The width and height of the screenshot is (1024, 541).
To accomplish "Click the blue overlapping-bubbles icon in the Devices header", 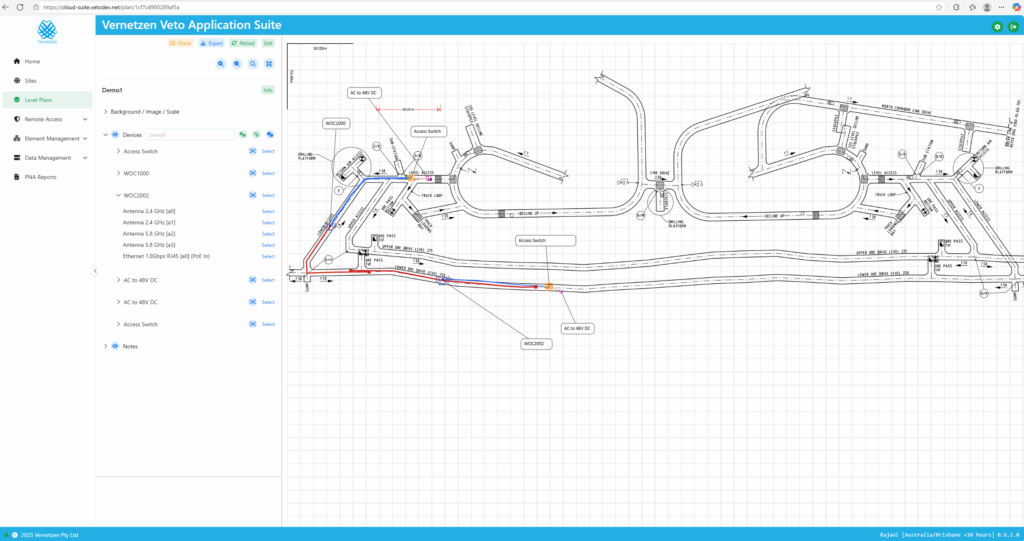I will coord(270,135).
